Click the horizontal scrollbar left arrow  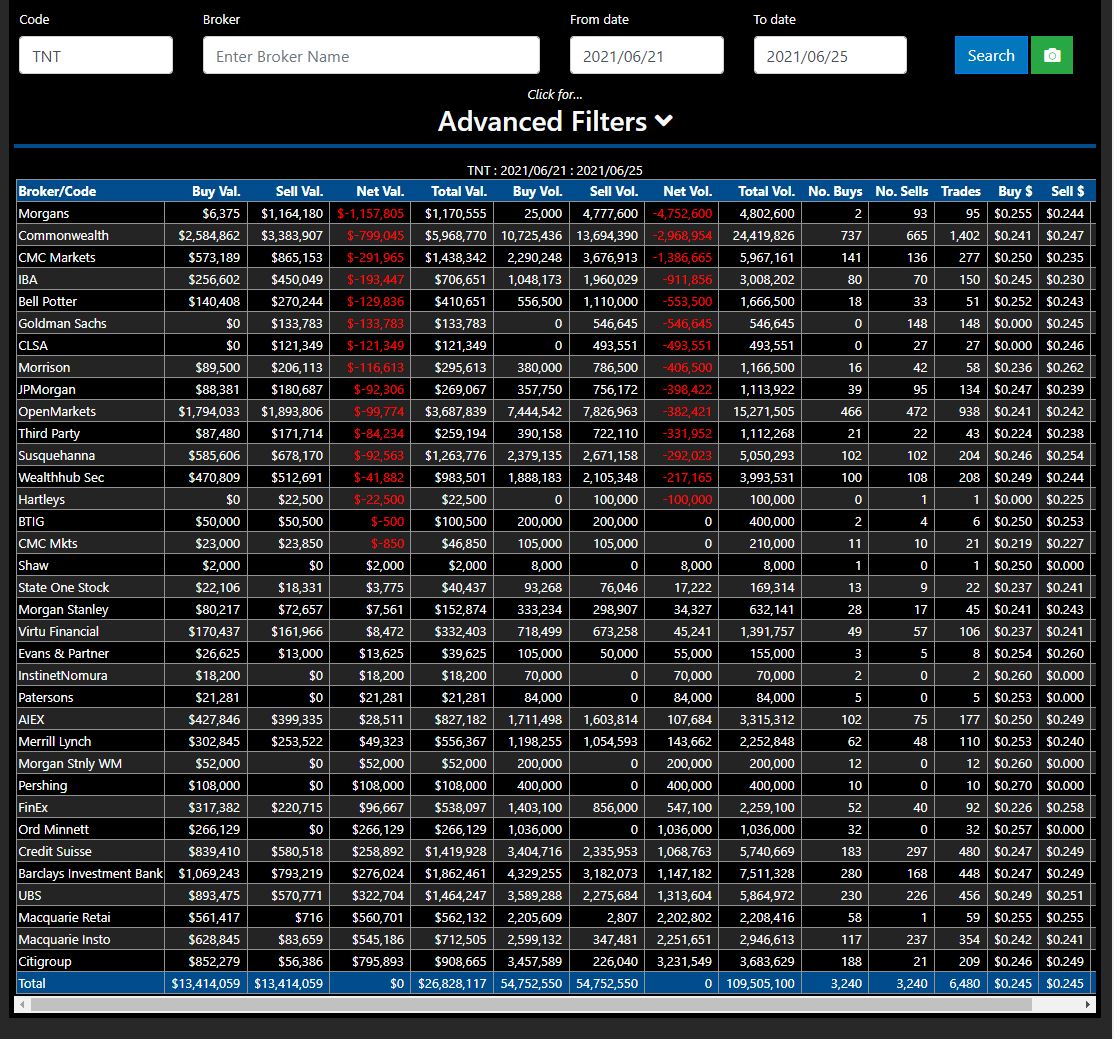tap(23, 1004)
